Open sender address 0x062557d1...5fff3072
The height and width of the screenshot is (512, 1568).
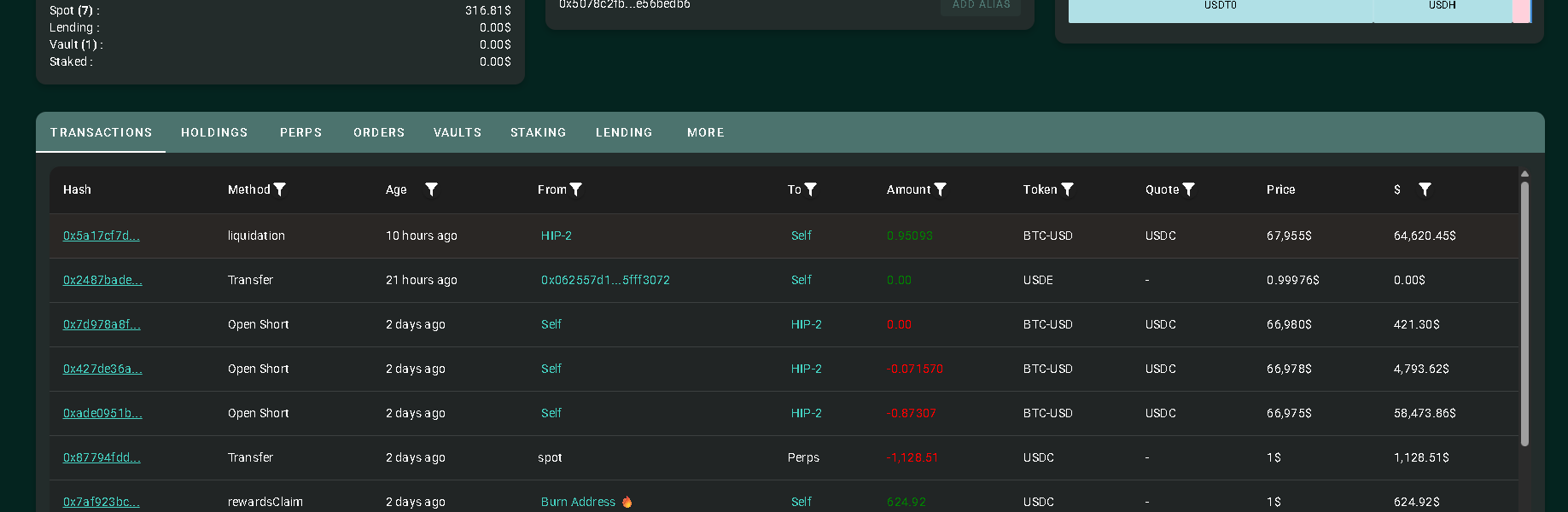coord(605,280)
